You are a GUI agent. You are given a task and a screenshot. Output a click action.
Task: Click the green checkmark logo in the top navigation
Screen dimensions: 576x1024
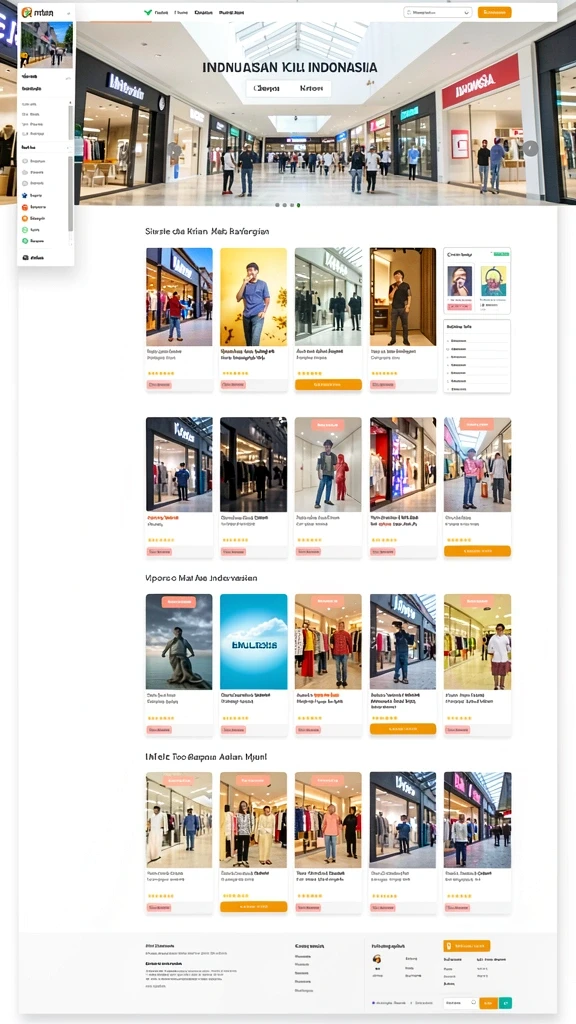pyautogui.click(x=148, y=12)
